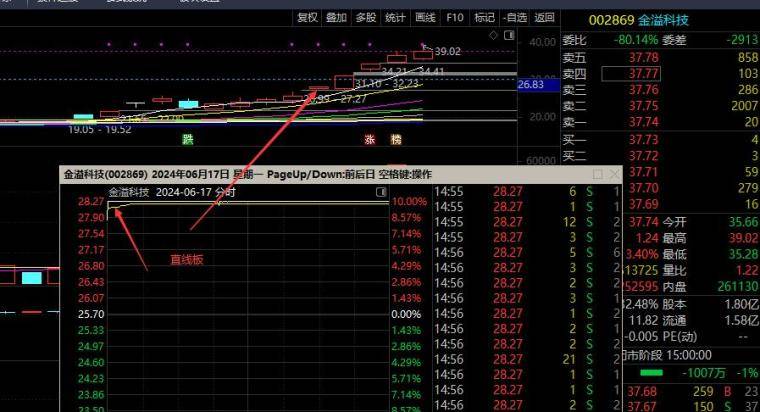
Task: Open the 叠加 overlay toolbar option
Action: click(x=336, y=18)
